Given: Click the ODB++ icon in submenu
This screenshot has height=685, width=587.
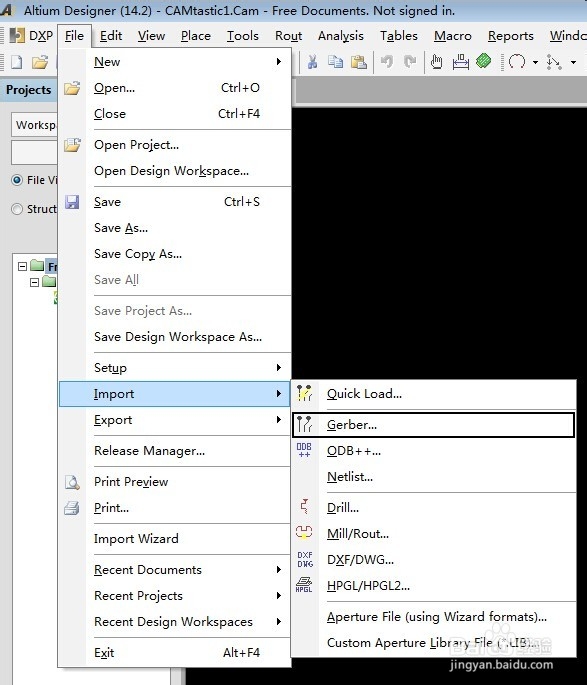Looking at the screenshot, I should pos(304,450).
